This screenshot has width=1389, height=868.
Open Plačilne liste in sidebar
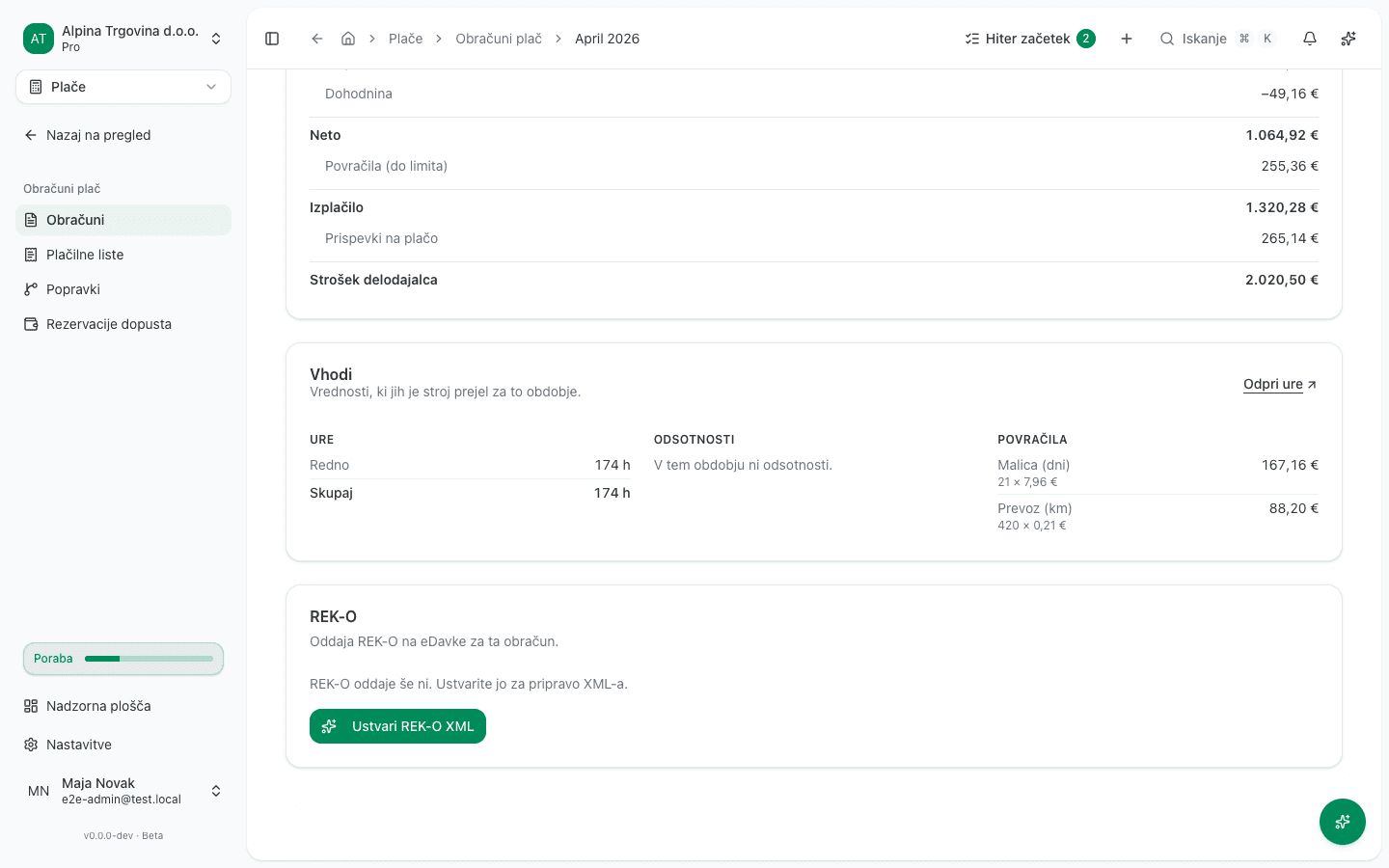click(123, 255)
